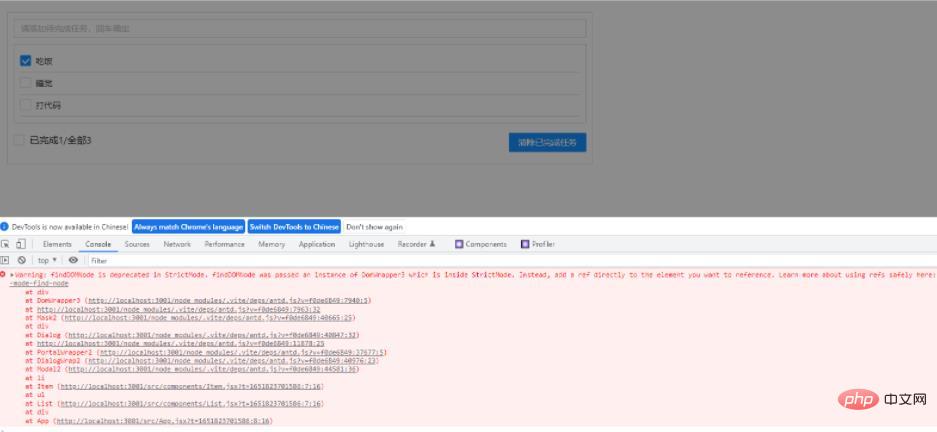Check the second todo item checkbox
937x432 pixels.
tap(25, 82)
